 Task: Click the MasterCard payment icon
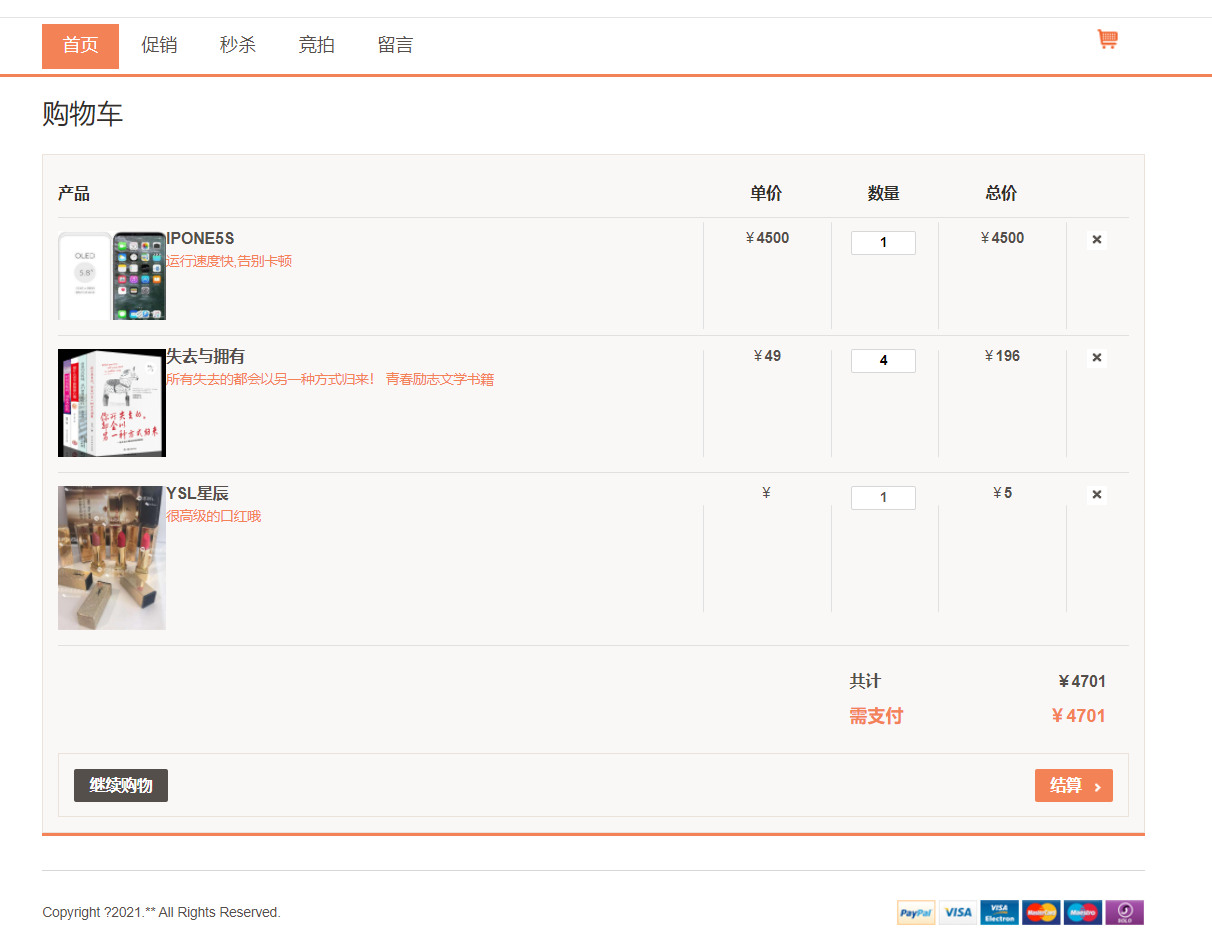coord(1041,912)
